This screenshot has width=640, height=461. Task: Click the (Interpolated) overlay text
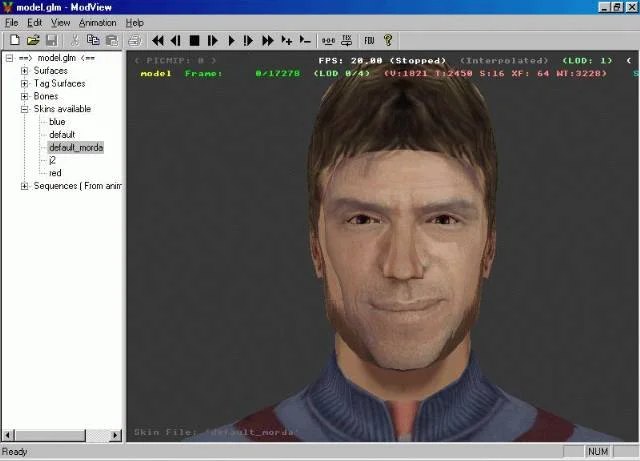[x=504, y=60]
